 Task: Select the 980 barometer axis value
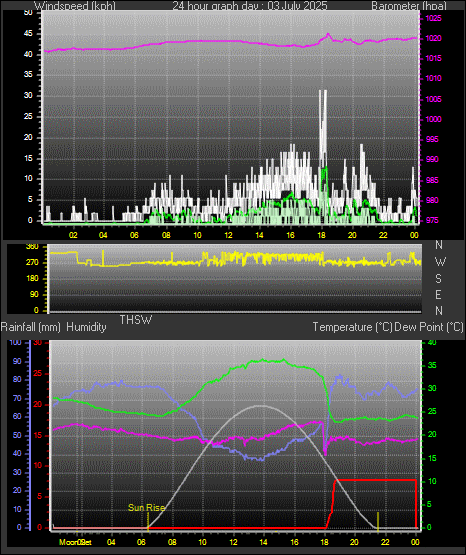pos(432,200)
